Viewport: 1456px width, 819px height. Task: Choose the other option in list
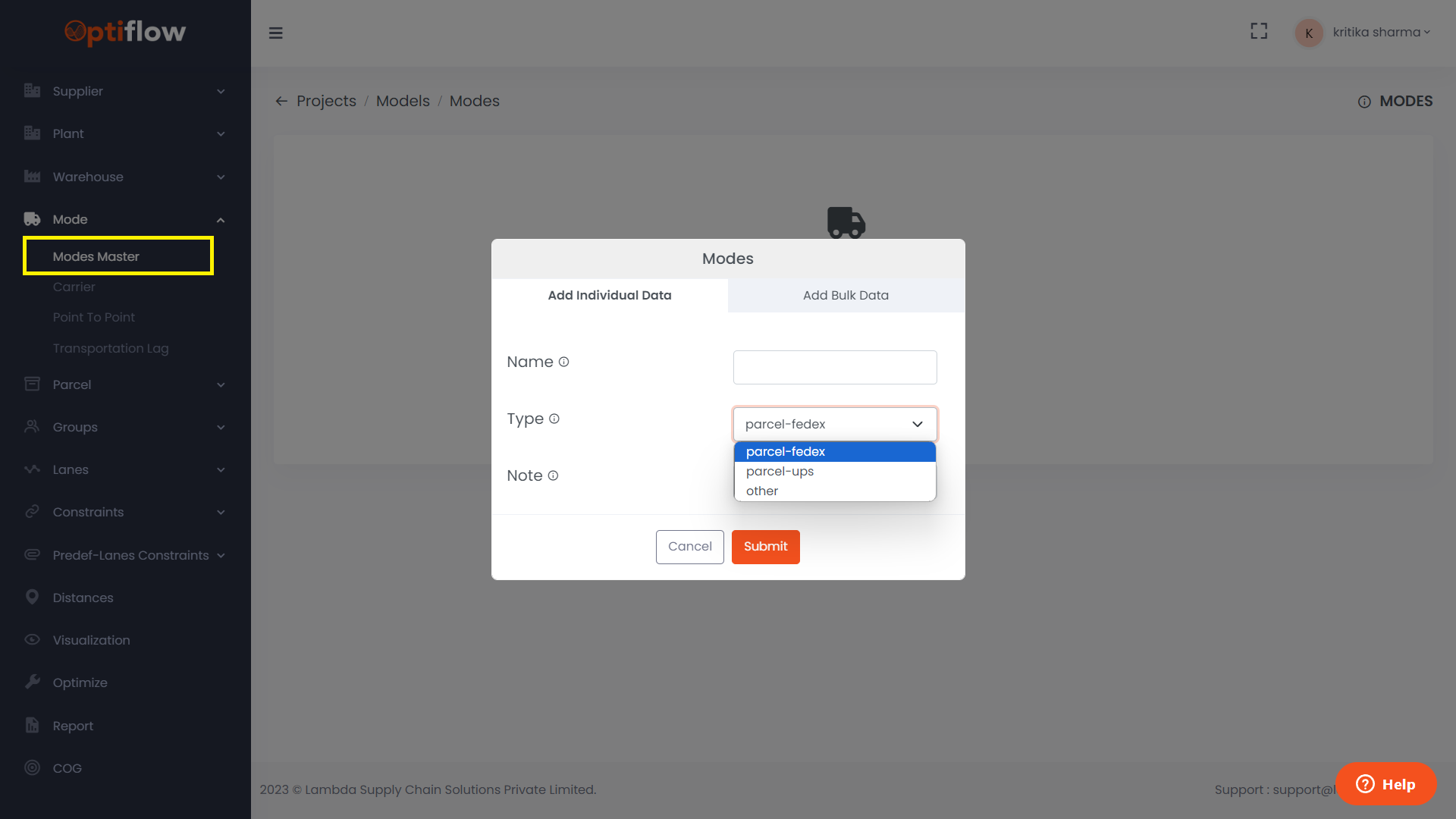point(762,491)
